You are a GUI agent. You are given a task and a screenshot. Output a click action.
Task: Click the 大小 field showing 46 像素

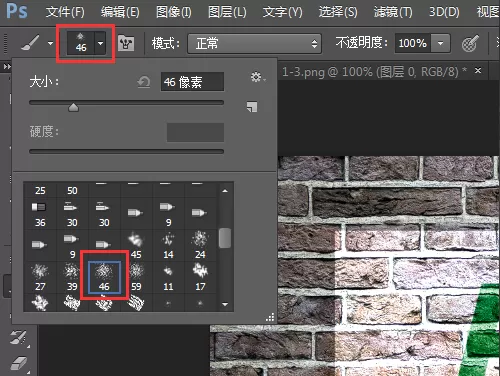(192, 82)
